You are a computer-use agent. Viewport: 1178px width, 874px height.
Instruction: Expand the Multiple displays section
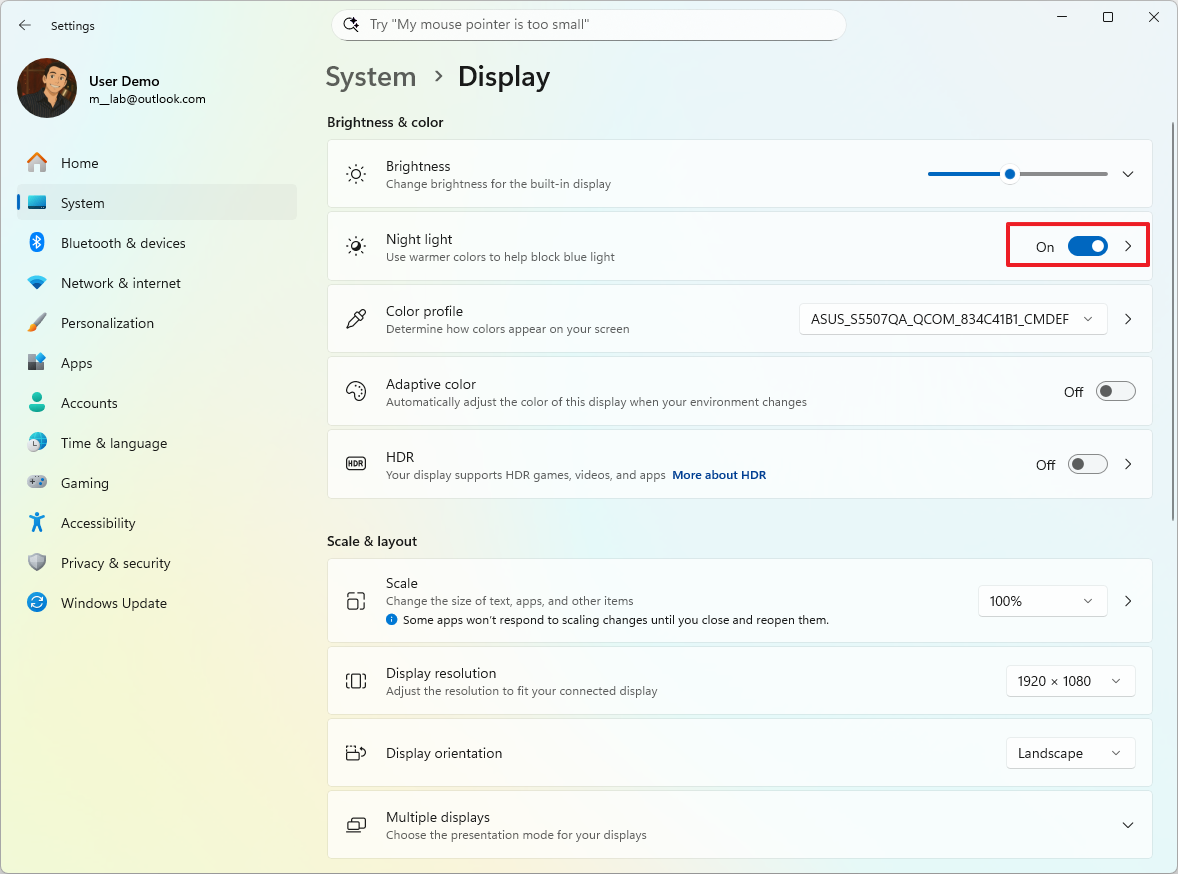1128,824
